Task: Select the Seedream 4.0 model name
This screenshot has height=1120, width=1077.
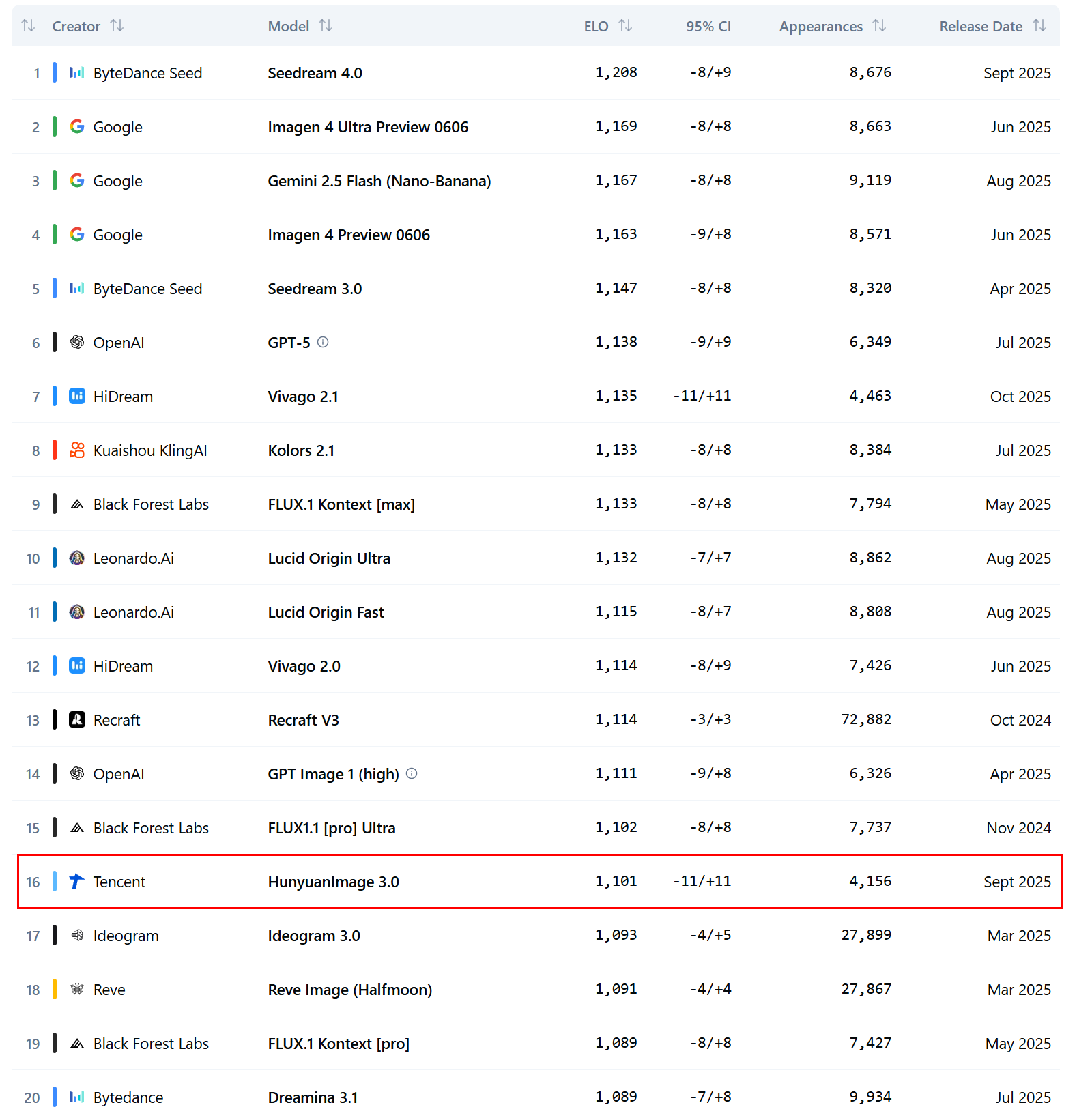Action: coord(315,73)
